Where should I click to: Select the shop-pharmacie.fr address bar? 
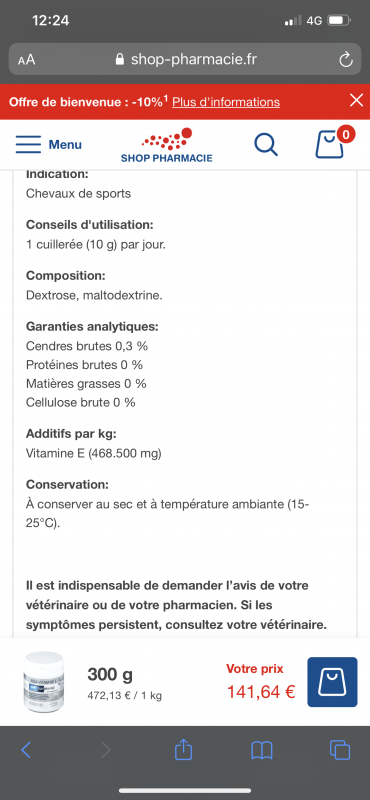click(x=185, y=60)
